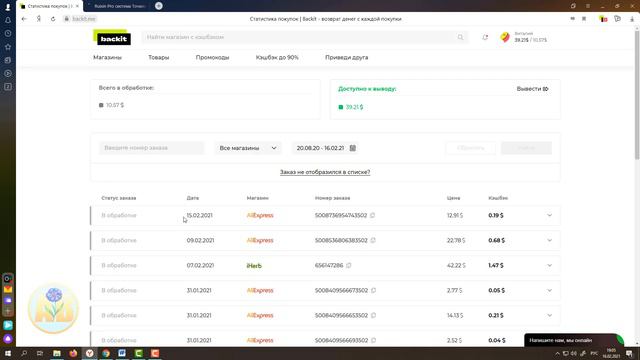Copy order number 5008409566653502

click(373, 315)
